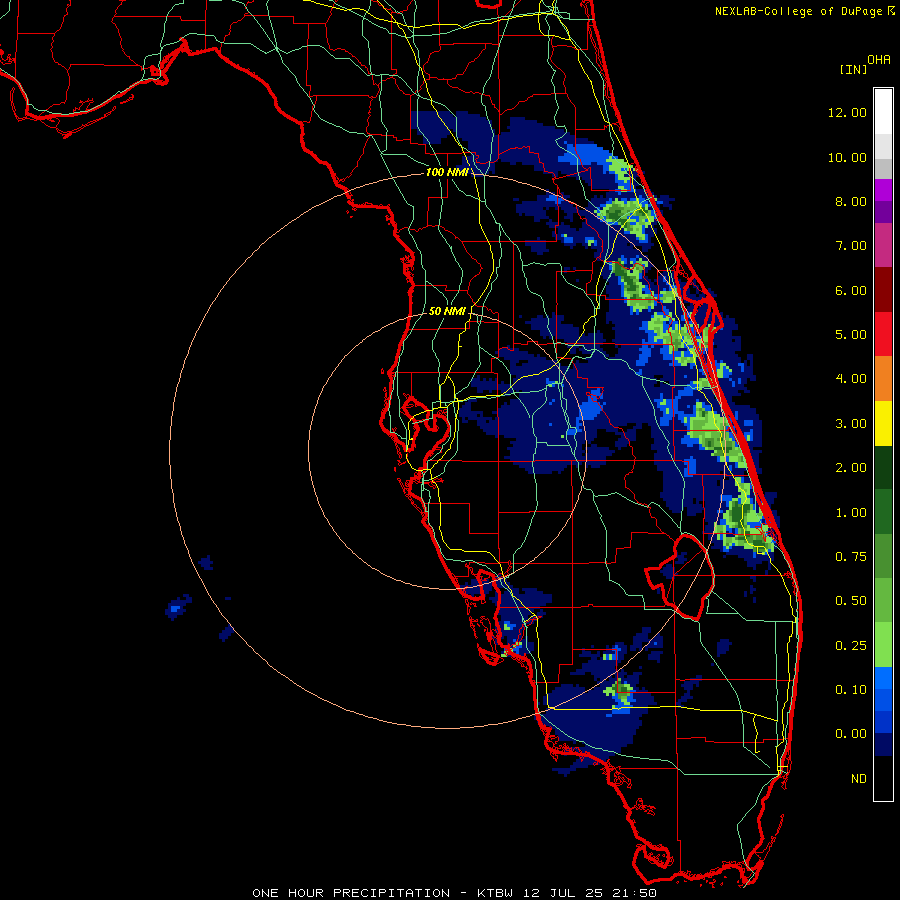Pick the dark navy 0.00 color bar segment

tap(883, 745)
